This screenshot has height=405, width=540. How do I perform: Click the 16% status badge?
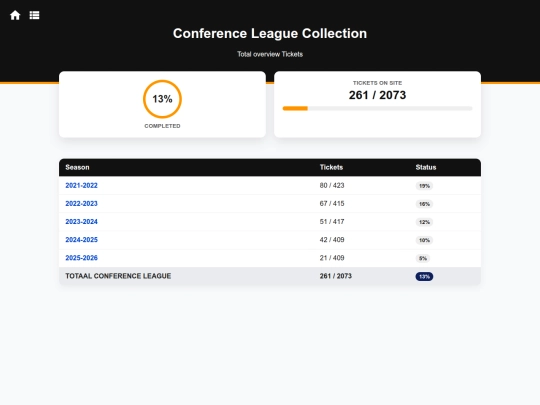(424, 204)
